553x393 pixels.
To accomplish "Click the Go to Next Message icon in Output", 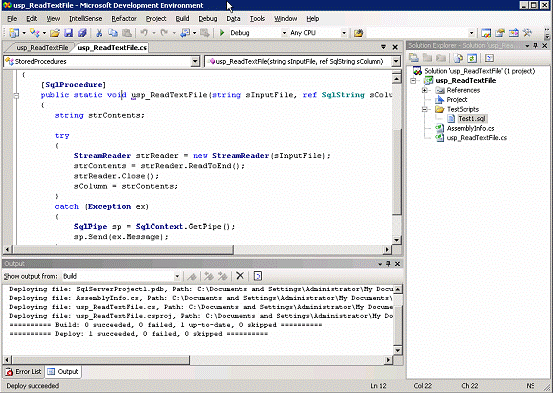I will [222, 276].
